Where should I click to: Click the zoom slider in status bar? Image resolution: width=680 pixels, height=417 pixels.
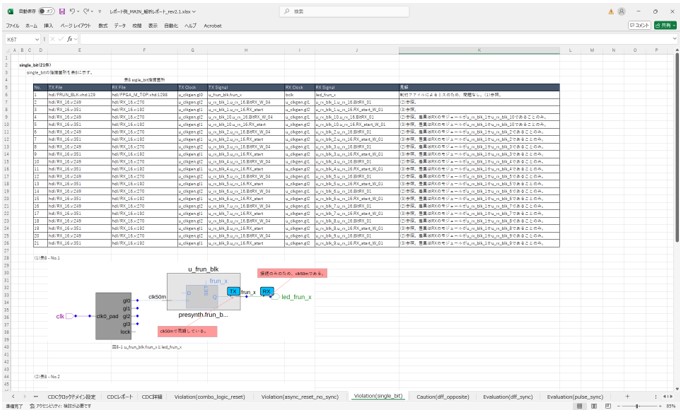click(638, 407)
